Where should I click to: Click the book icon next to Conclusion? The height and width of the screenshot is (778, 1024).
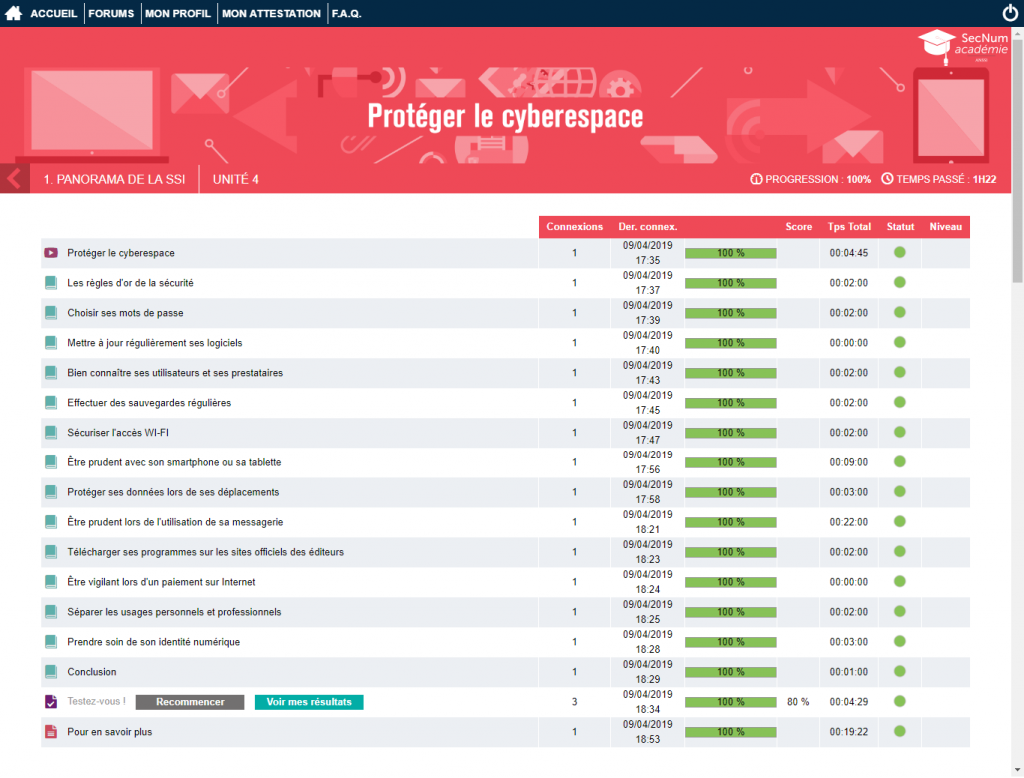tap(51, 672)
